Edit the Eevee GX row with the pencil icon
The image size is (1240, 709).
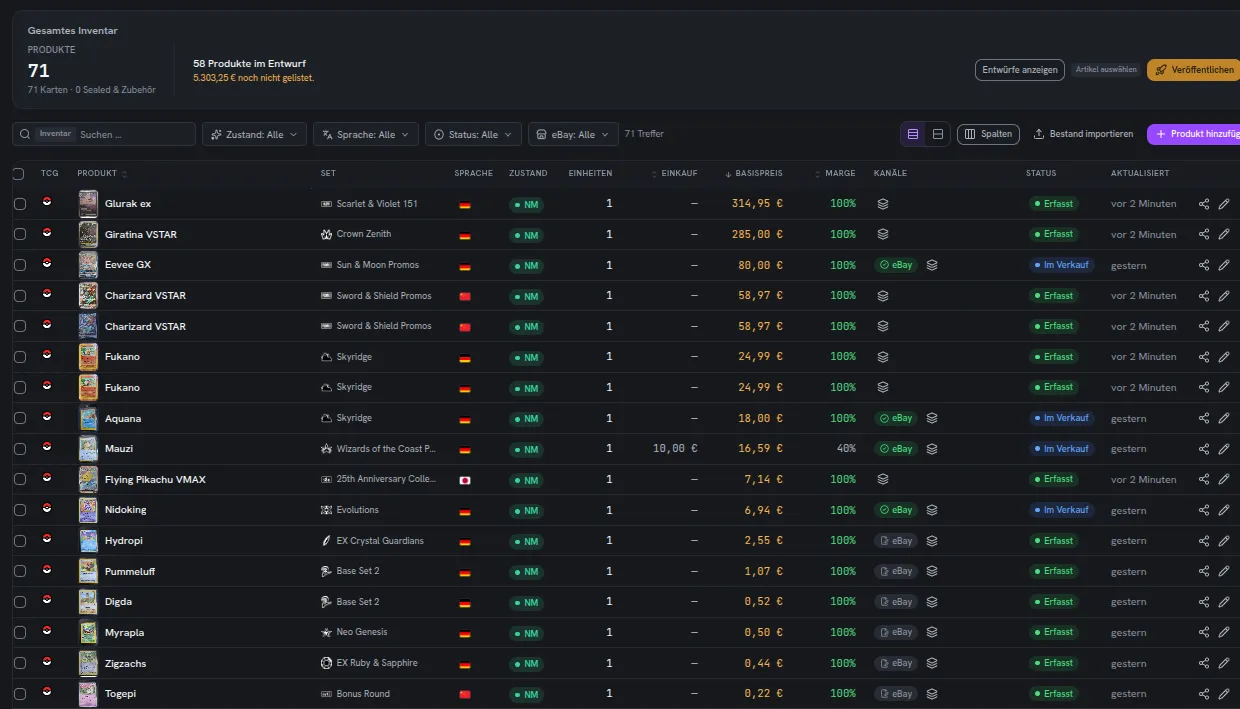coord(1224,265)
